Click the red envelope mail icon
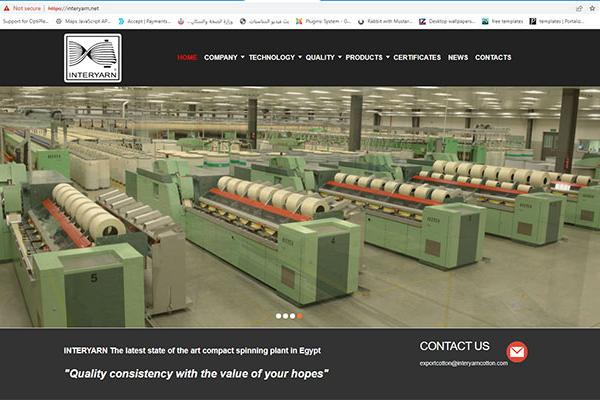This screenshot has height=400, width=600. tap(517, 352)
